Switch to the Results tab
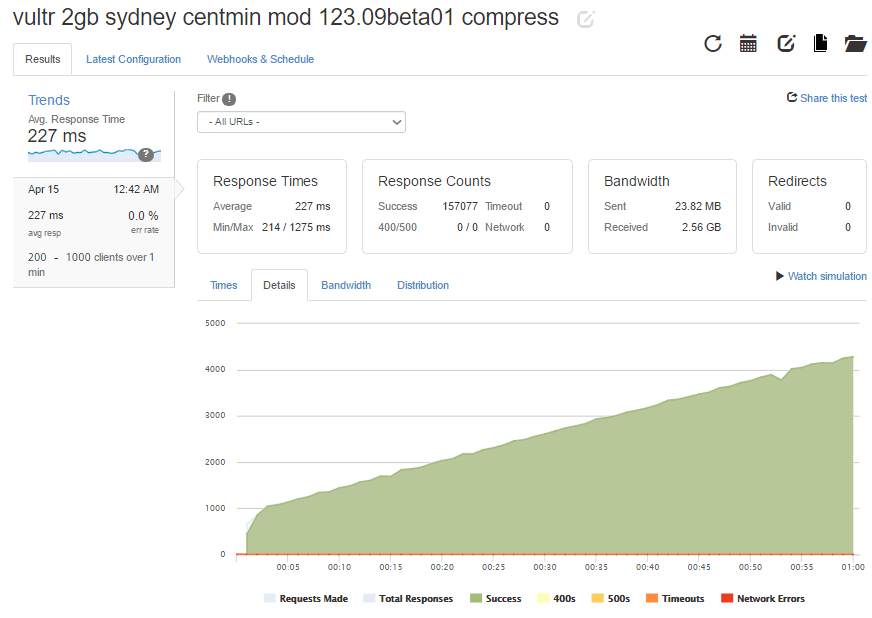Screen dimensions: 872x618 point(43,60)
